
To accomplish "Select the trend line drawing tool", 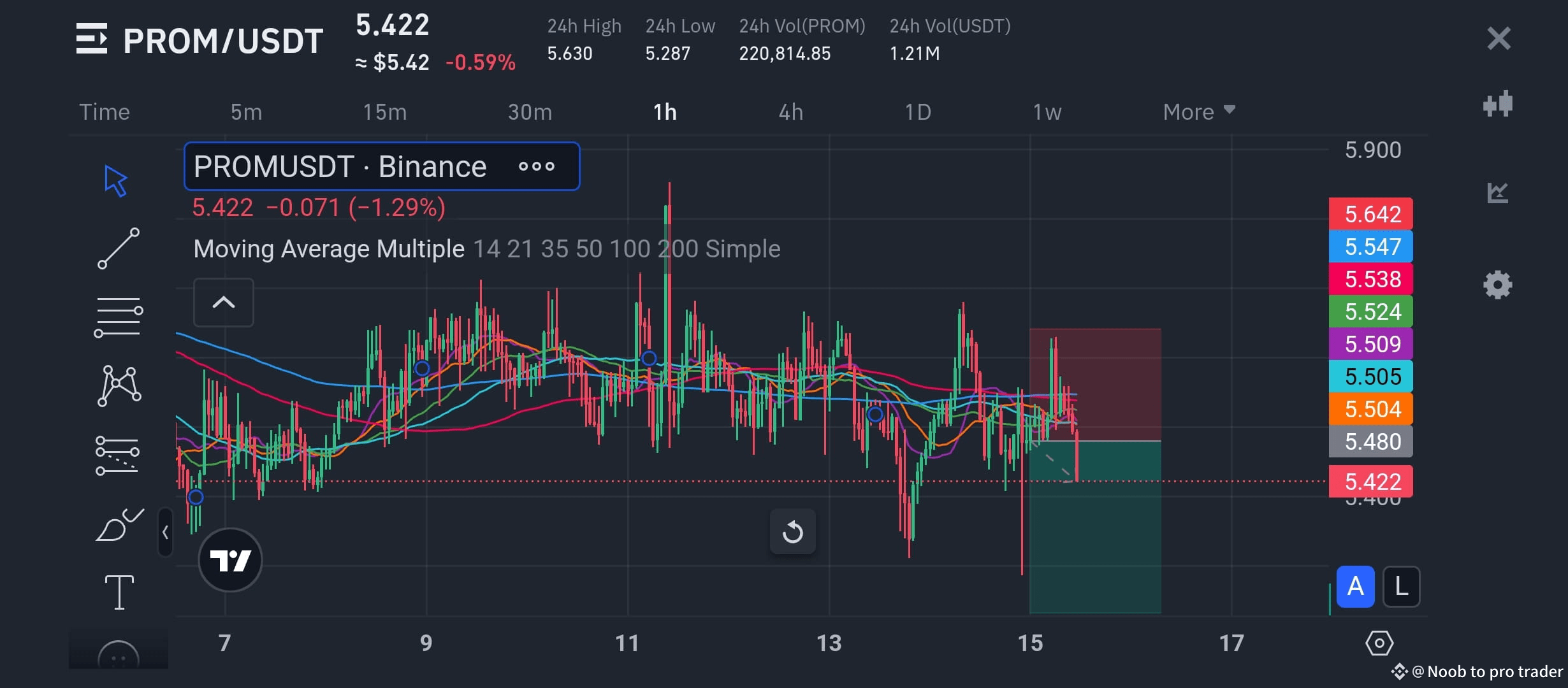I will 117,248.
